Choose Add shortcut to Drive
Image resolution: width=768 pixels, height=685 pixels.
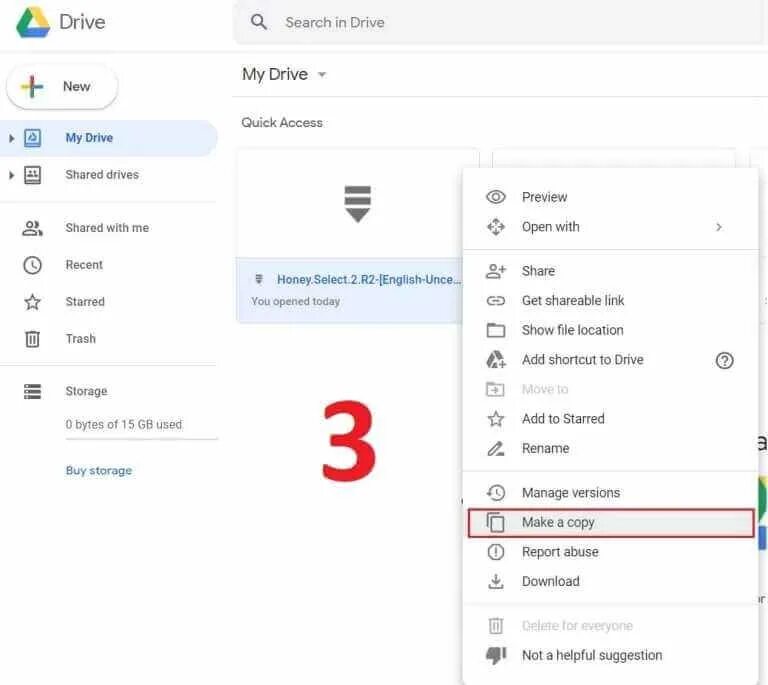(x=610, y=359)
